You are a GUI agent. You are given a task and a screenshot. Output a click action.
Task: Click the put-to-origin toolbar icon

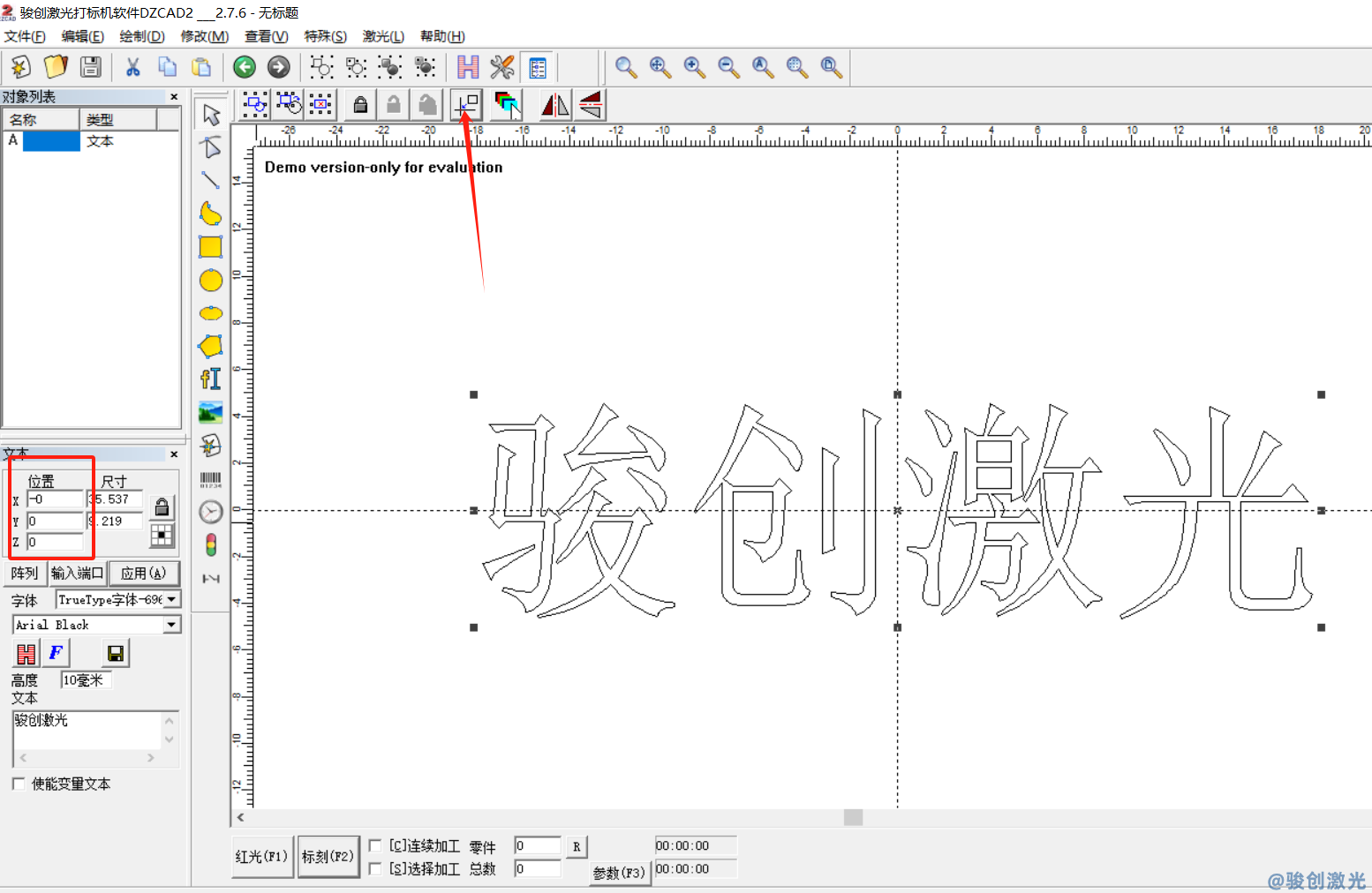pos(466,105)
